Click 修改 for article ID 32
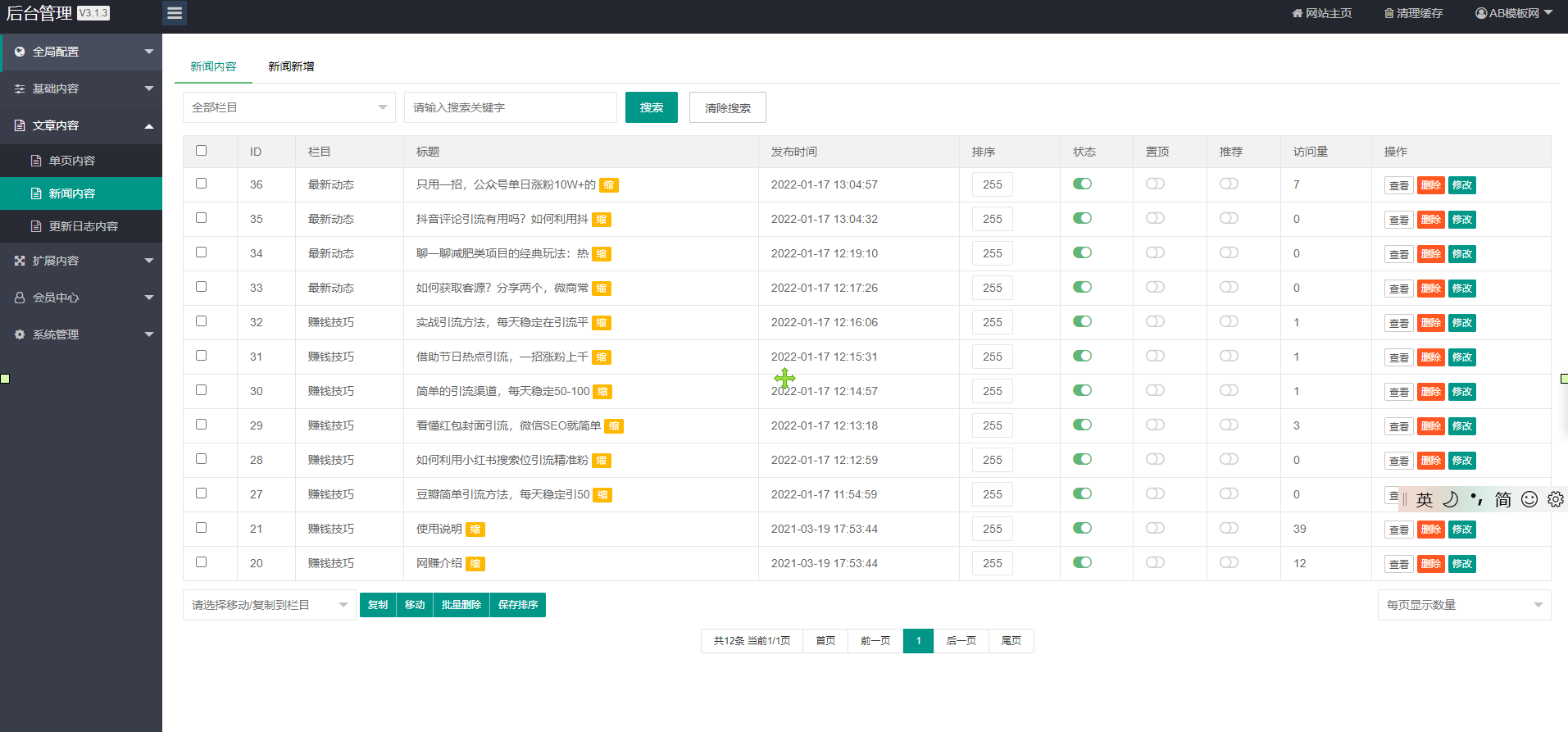 coord(1462,323)
